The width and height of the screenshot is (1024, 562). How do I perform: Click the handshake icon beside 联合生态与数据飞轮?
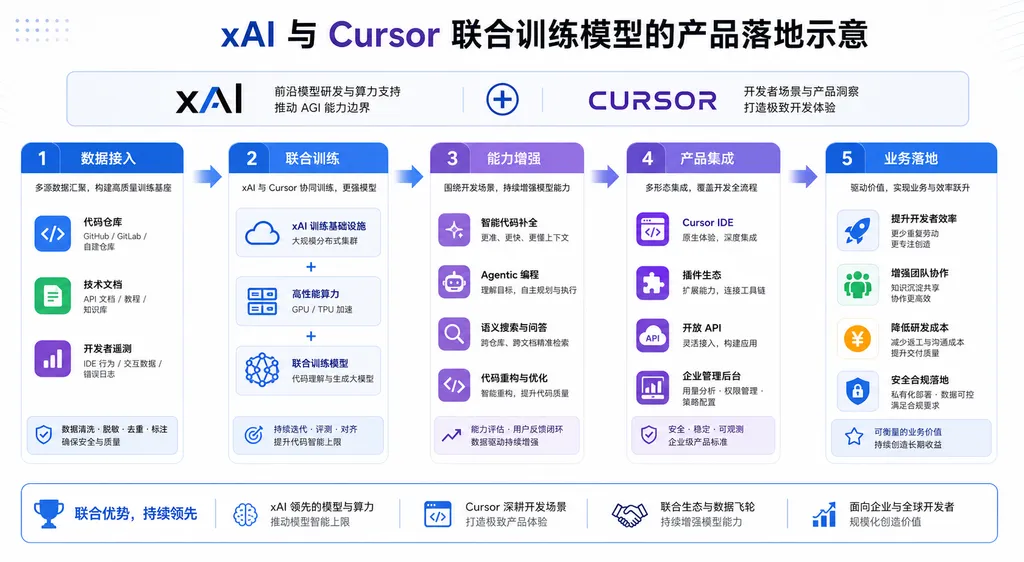coord(630,514)
